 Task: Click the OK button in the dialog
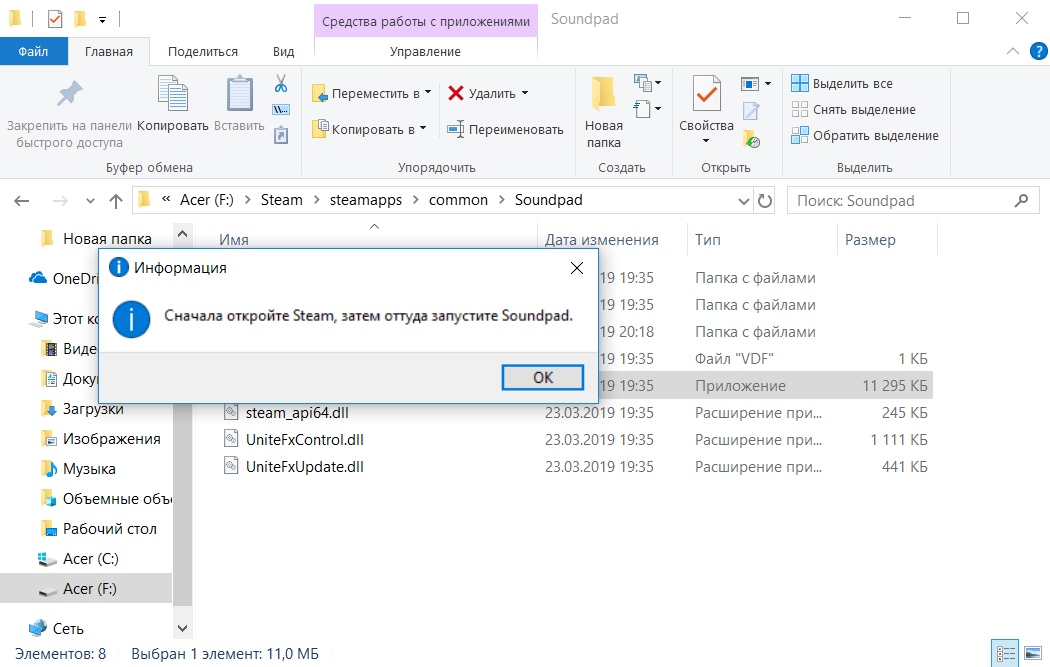[542, 377]
